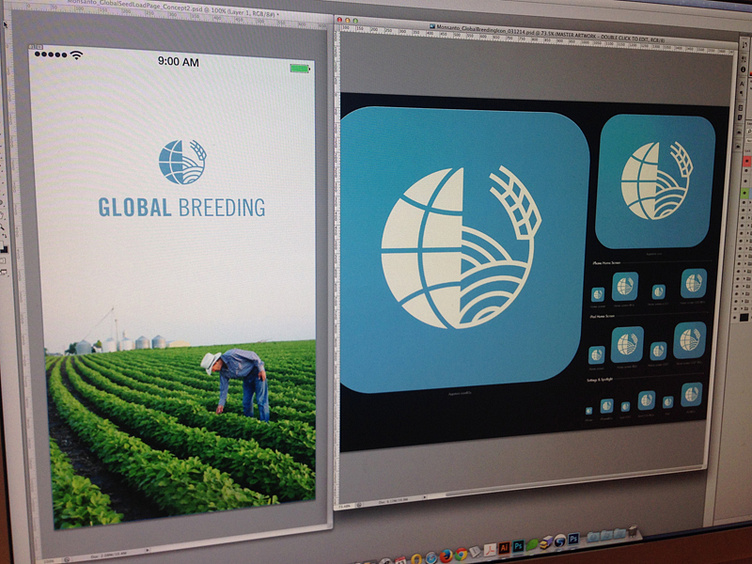Viewport: 752px width, 564px height.
Task: Hide the bottom black-thumbnail layer
Action: [735, 310]
